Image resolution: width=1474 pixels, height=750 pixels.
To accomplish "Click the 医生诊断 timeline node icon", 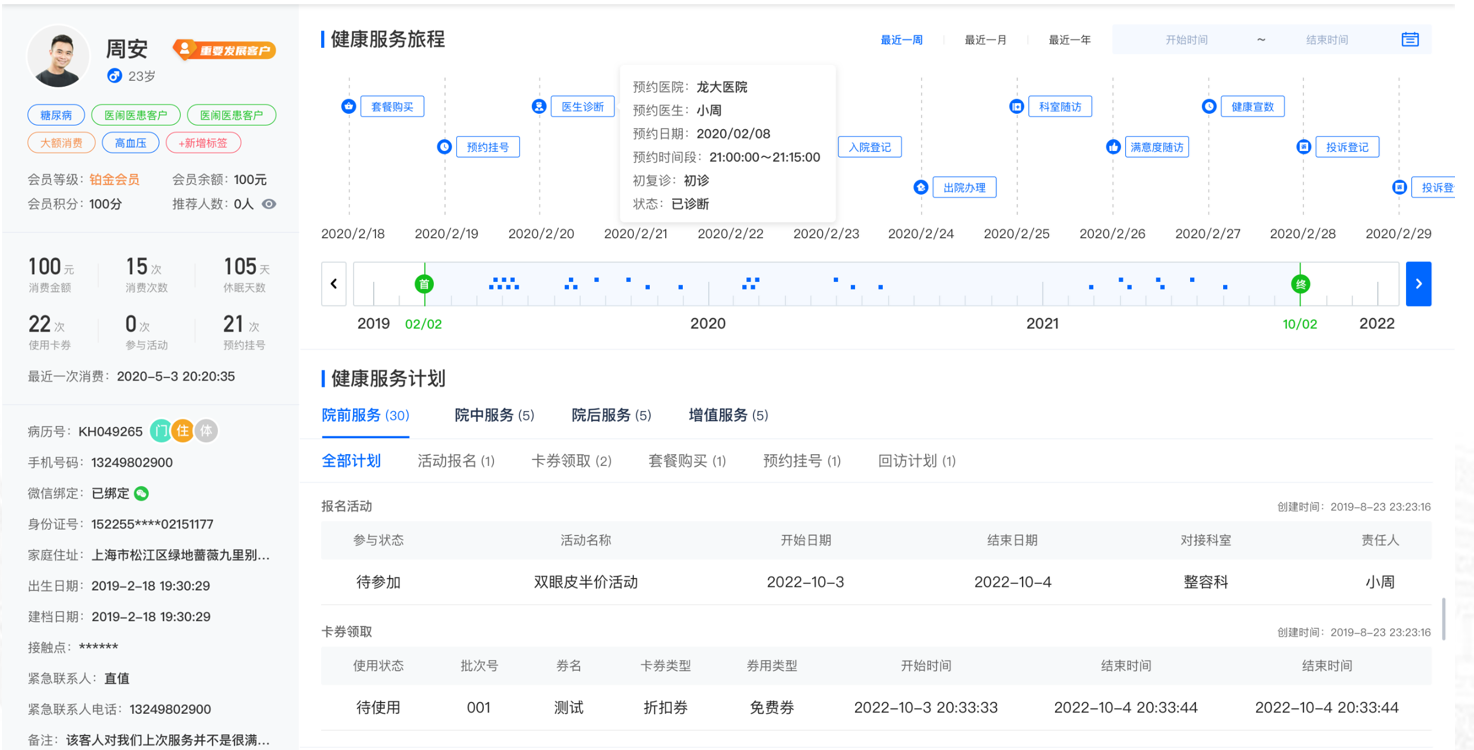I will [x=539, y=106].
